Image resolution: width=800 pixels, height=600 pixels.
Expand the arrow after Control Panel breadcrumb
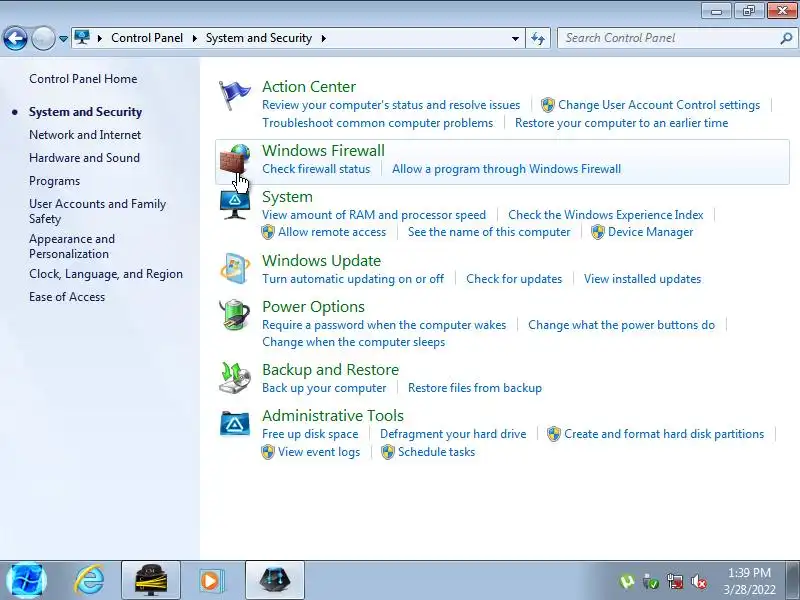[194, 38]
